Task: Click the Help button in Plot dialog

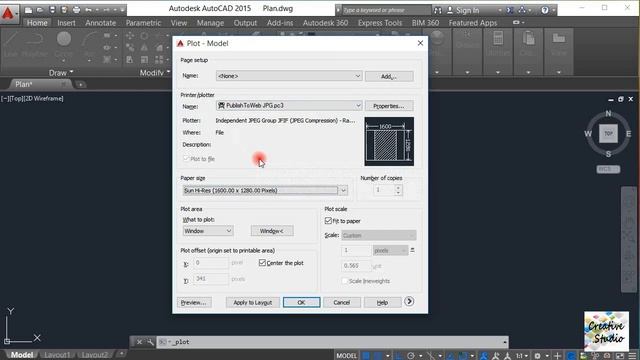Action: point(382,302)
